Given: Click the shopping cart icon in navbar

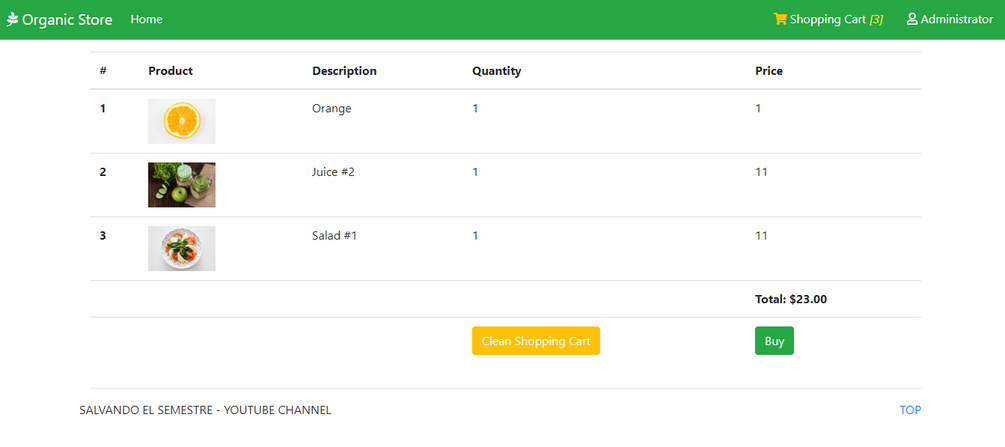Looking at the screenshot, I should (x=780, y=19).
